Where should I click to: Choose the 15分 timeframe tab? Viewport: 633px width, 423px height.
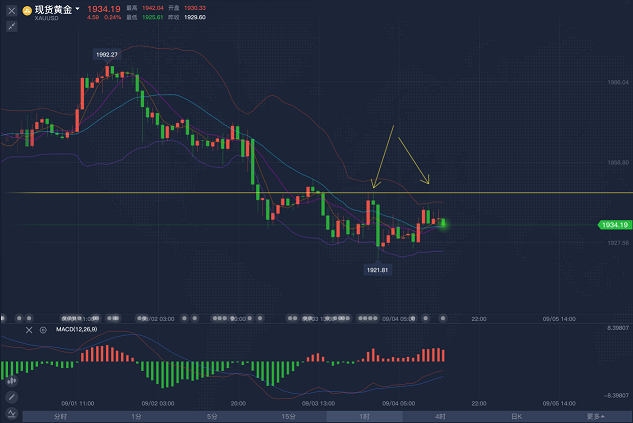pos(288,415)
